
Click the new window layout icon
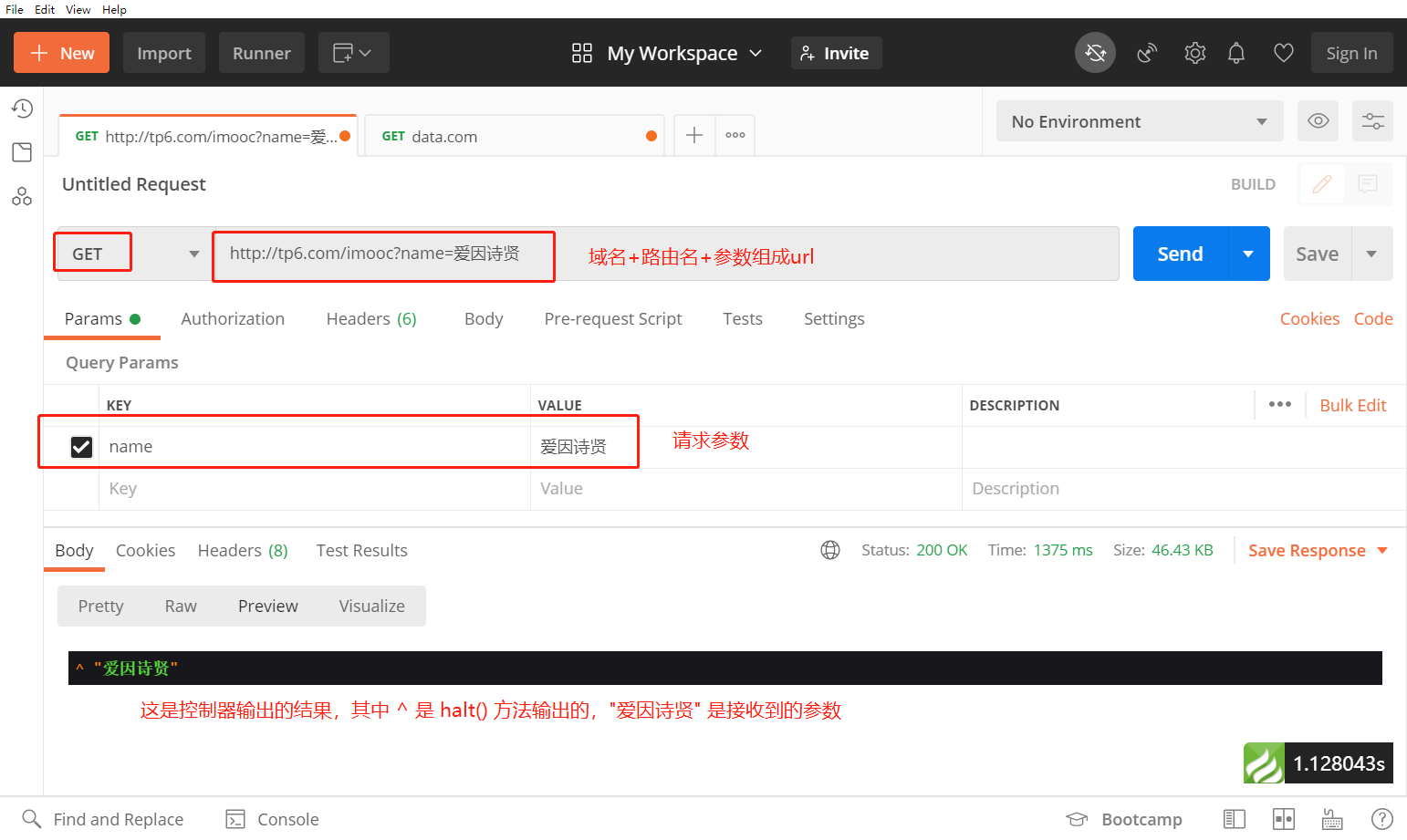(343, 53)
